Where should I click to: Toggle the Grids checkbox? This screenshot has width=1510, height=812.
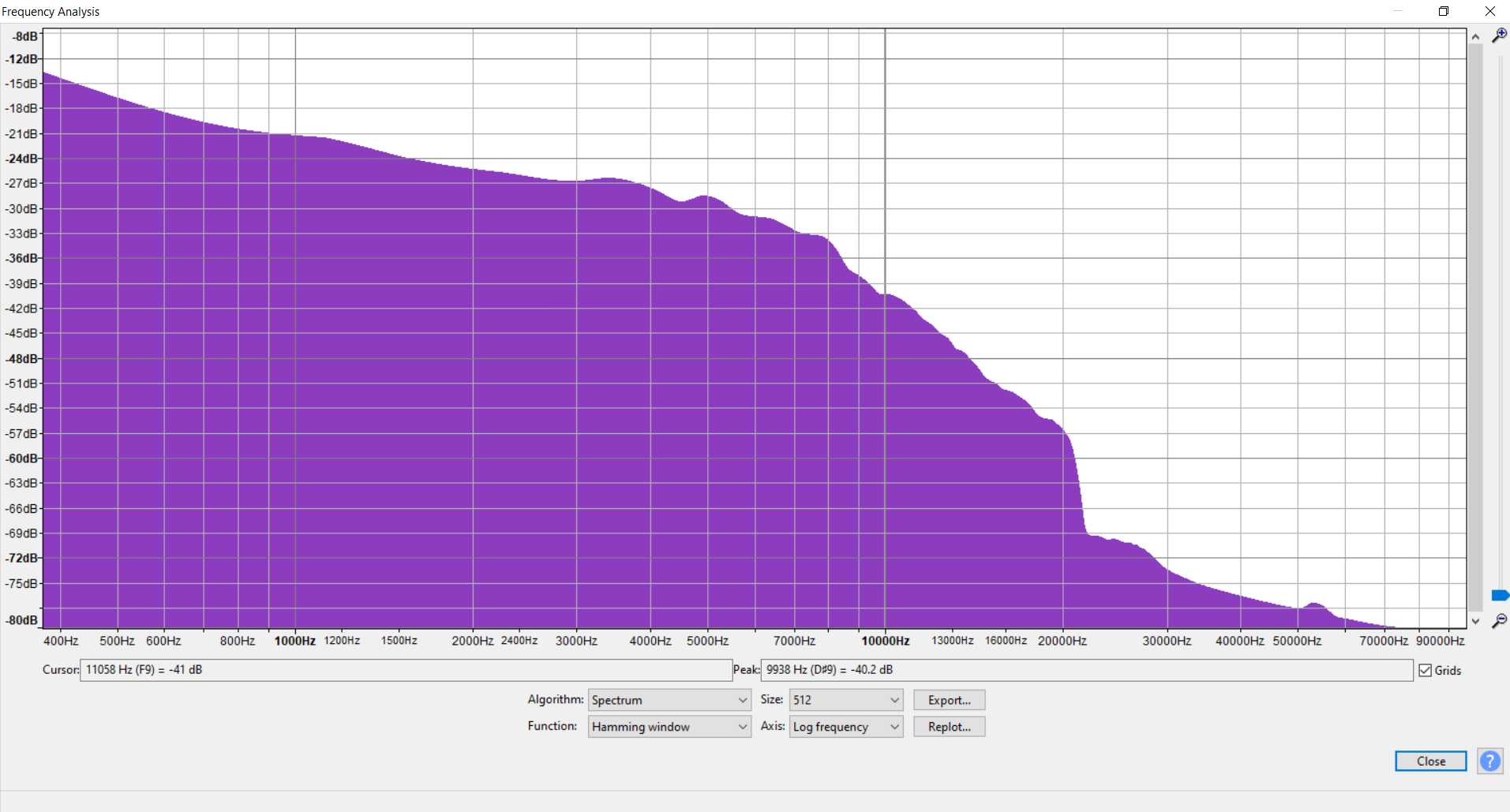[x=1425, y=670]
